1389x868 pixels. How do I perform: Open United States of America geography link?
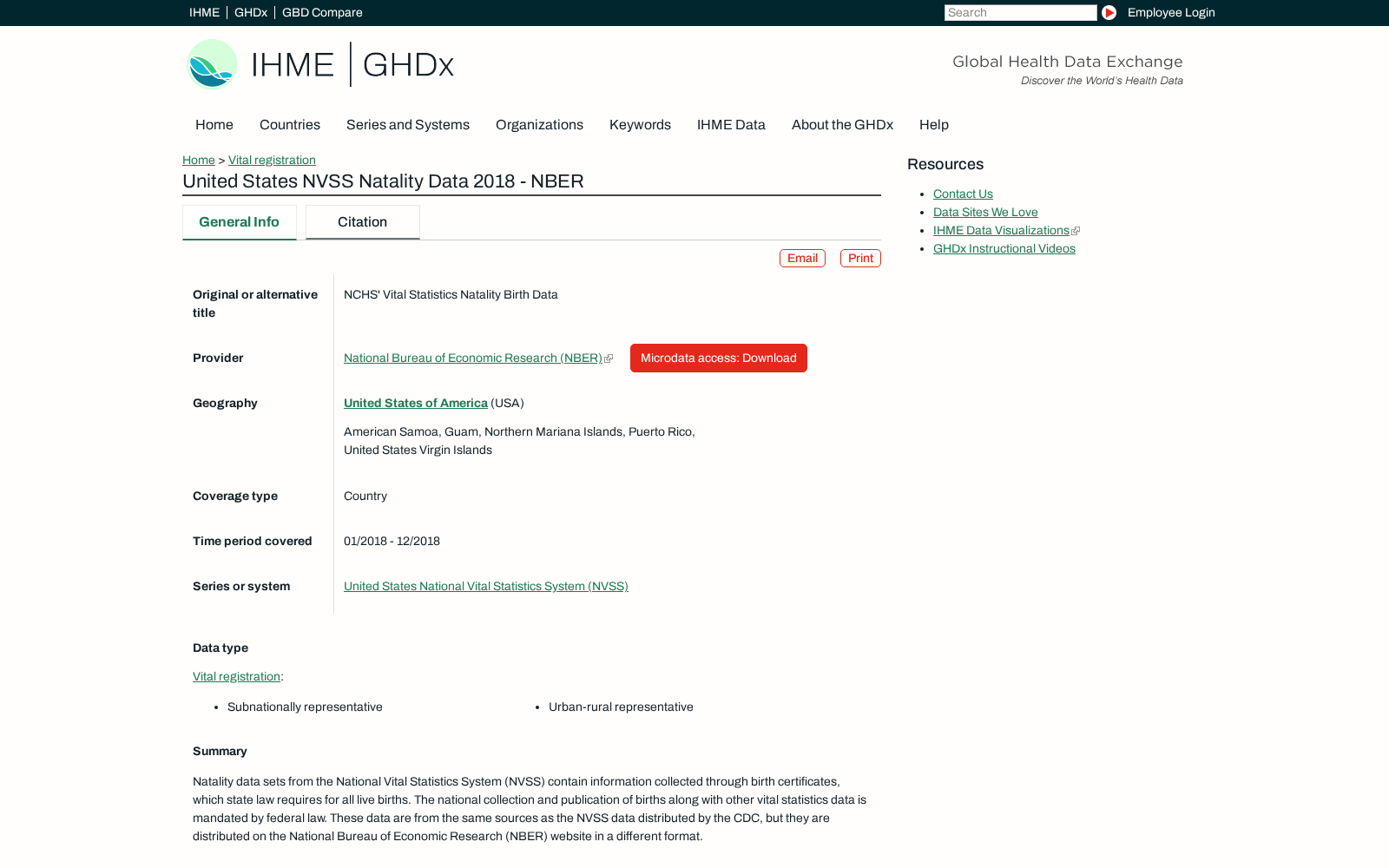[x=416, y=403]
